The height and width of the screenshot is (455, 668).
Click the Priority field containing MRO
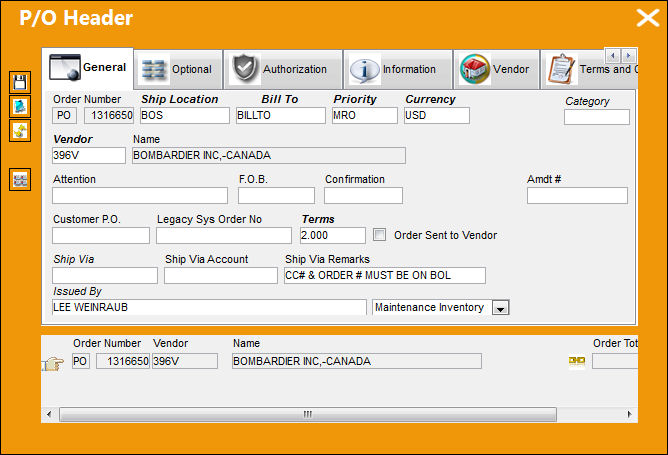365,115
